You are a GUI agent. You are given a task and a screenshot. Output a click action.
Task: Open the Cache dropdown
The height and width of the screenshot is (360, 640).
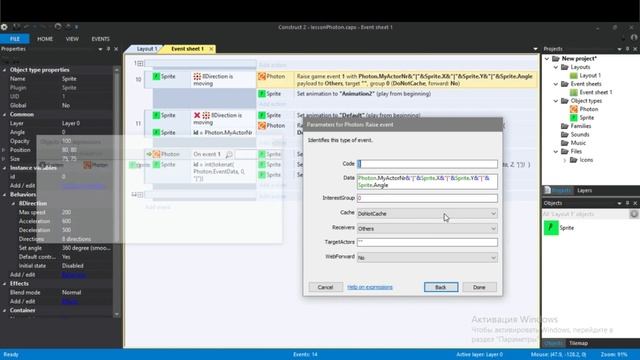[427, 213]
